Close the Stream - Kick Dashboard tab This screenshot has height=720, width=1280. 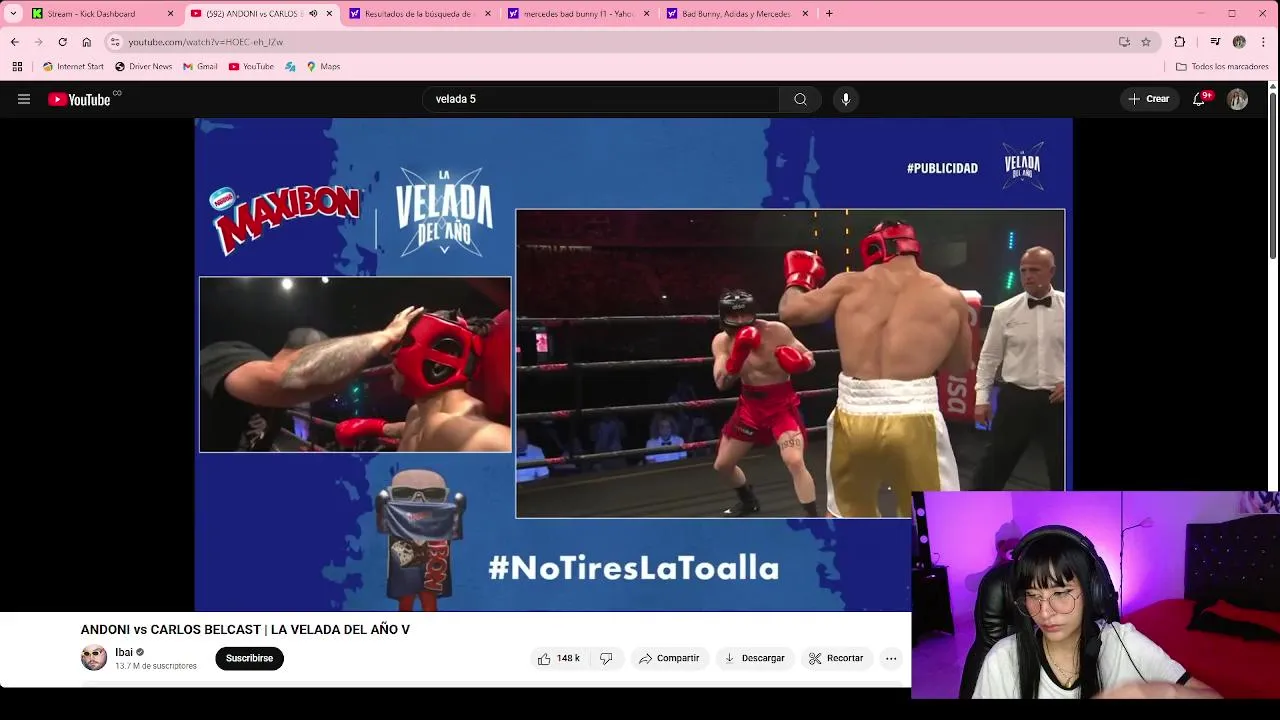click(170, 14)
